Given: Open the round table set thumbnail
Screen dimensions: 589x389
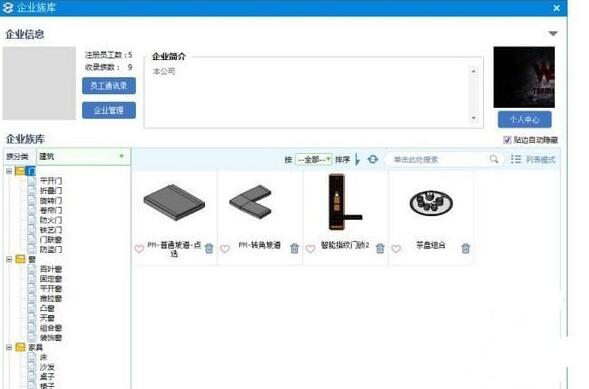Looking at the screenshot, I should click(x=431, y=203).
